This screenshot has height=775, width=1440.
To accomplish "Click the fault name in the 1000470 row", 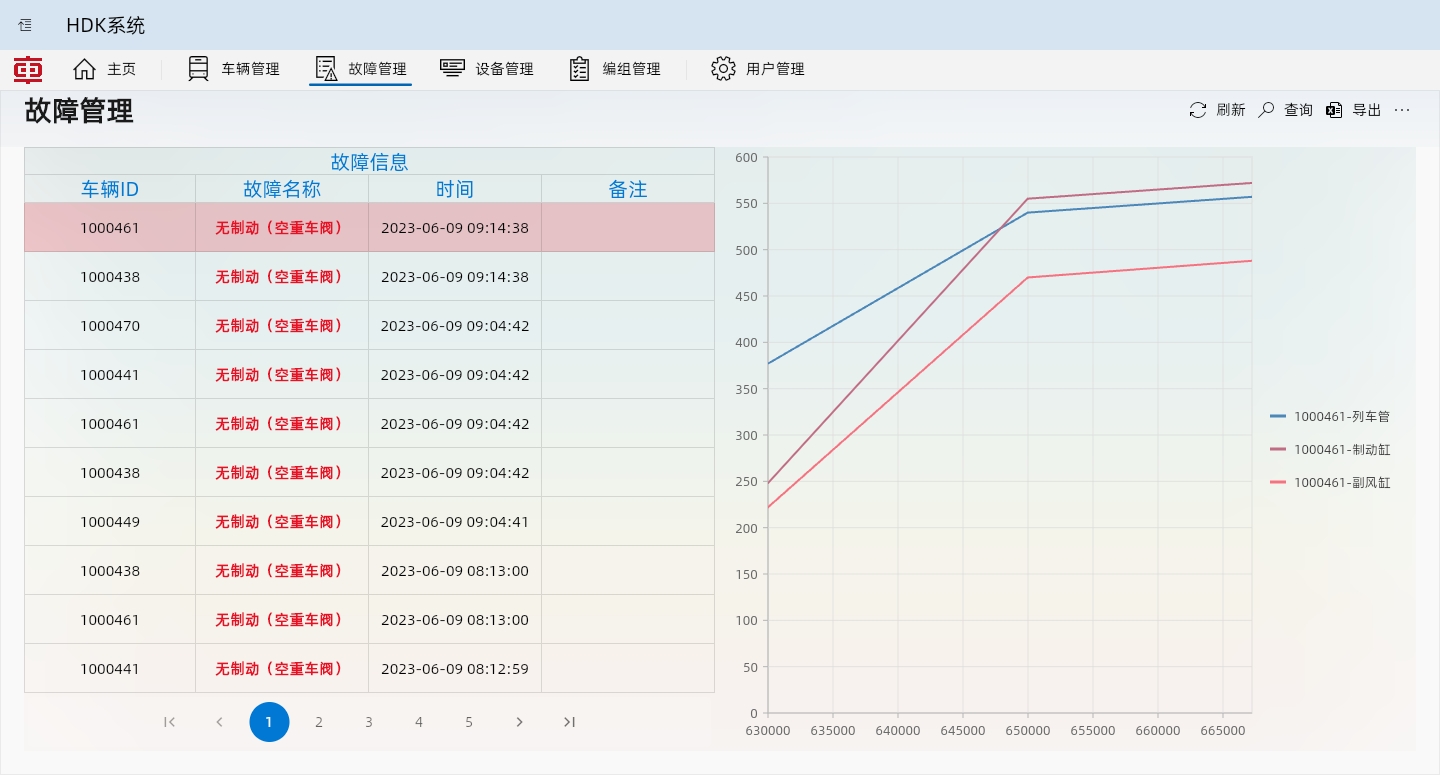I will click(282, 325).
